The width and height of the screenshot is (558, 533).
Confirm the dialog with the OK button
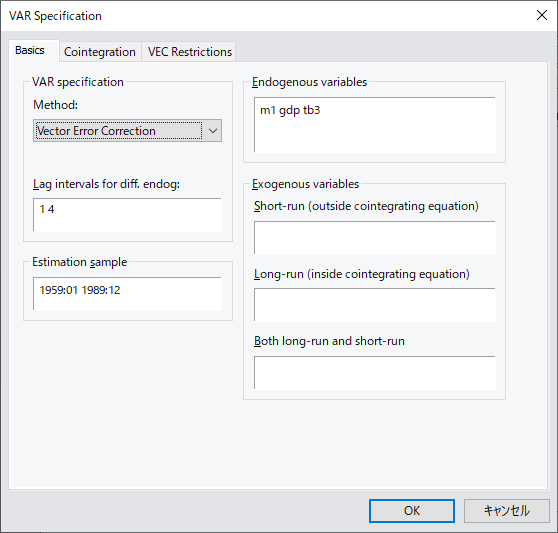point(412,511)
